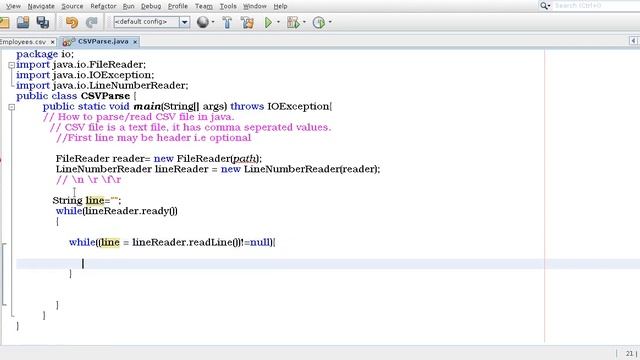Open the Team menu
Screen dimensions: 640x360
[204, 6]
